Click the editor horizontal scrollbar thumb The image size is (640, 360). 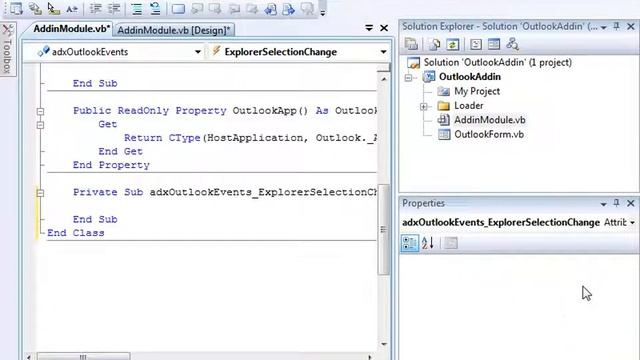pyautogui.click(x=83, y=356)
